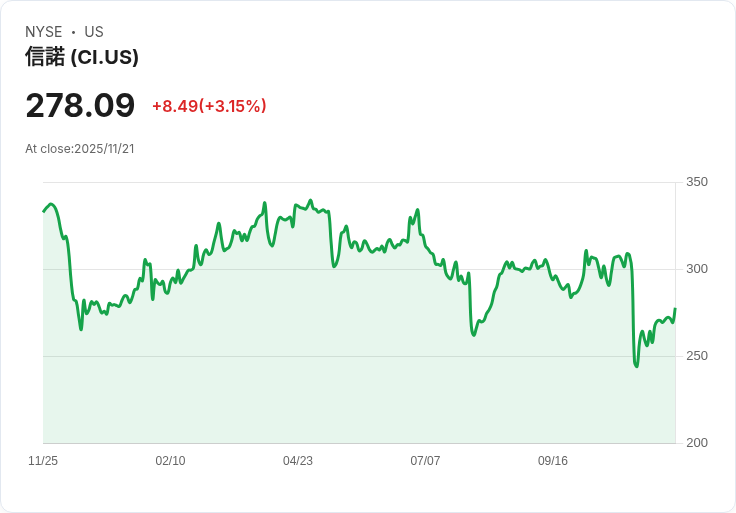Click the 200 y-axis label

(x=696, y=443)
